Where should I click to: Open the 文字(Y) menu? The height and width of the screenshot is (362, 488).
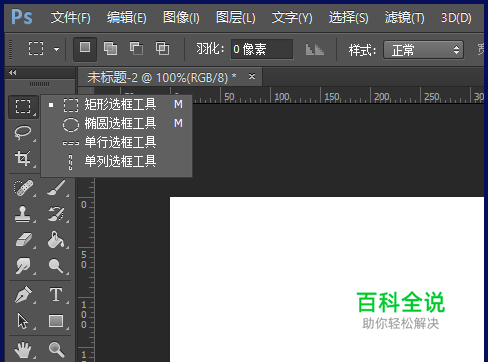[292, 17]
